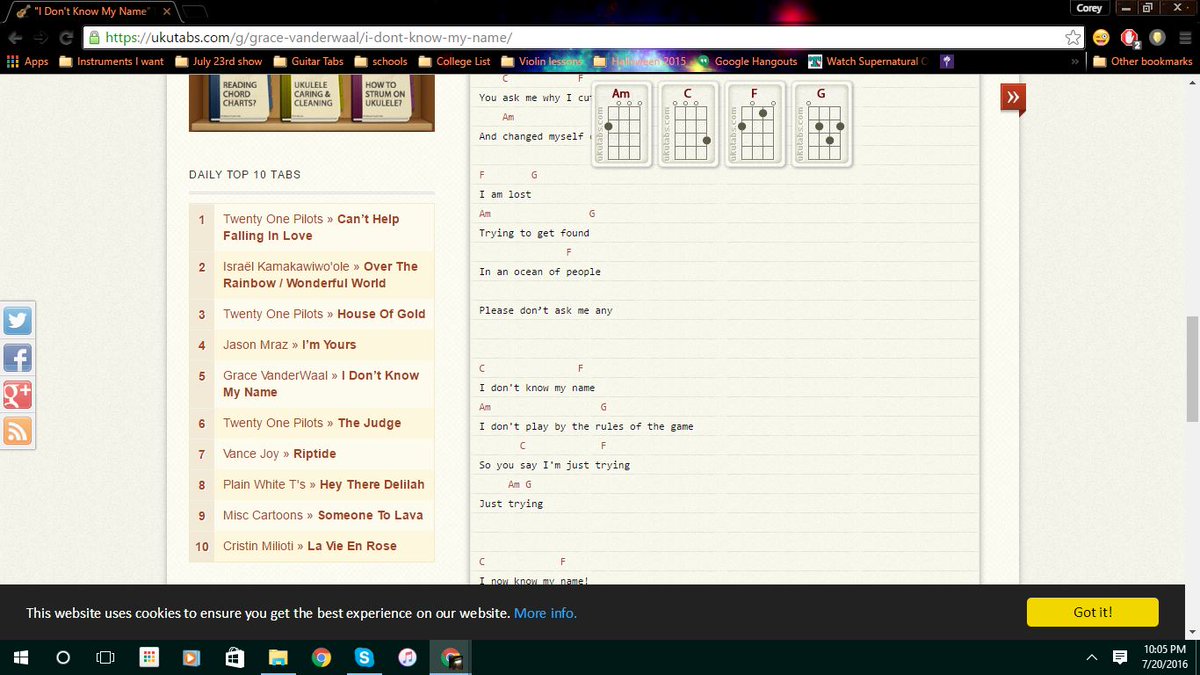
Task: Open the Action Center notification icon
Action: [x=1118, y=657]
